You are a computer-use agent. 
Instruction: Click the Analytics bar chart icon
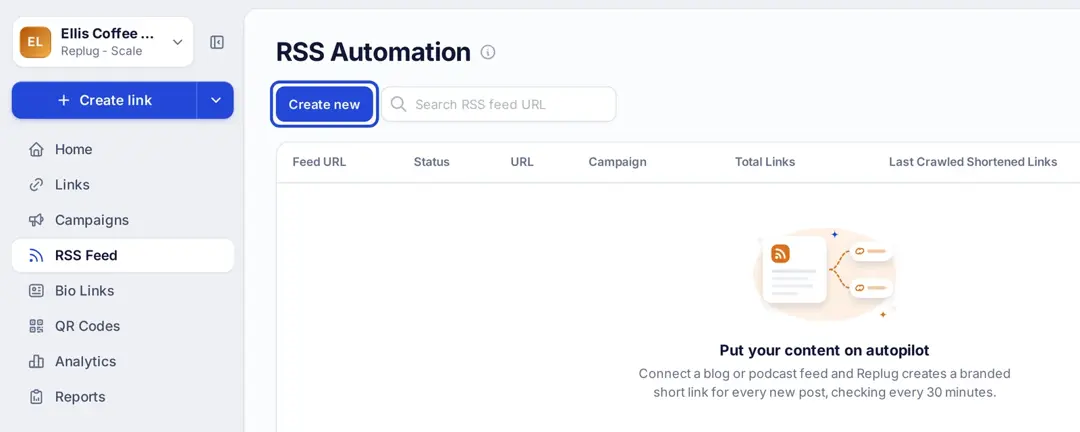[x=36, y=362]
